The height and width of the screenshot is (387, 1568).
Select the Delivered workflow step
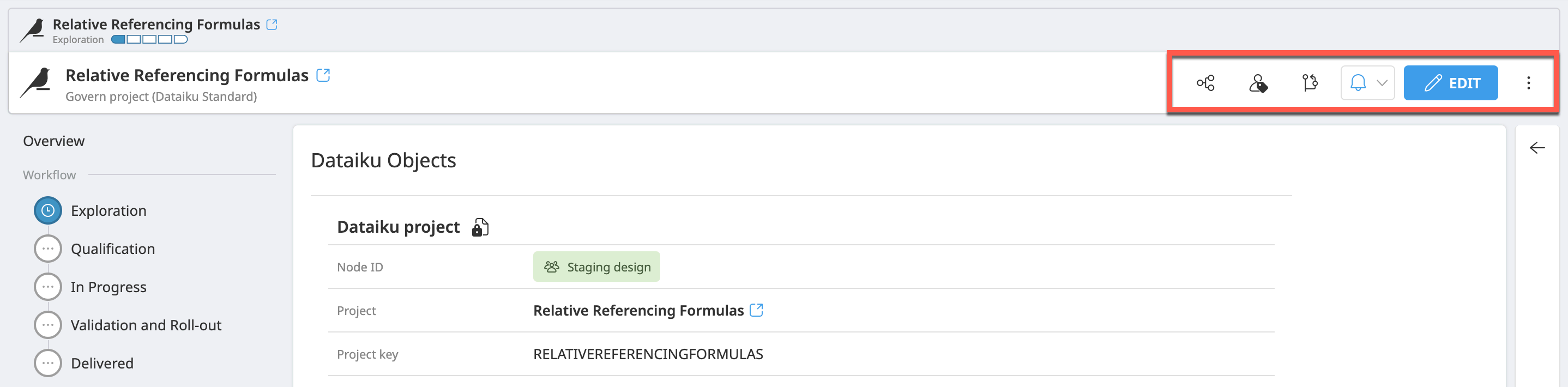click(x=101, y=363)
